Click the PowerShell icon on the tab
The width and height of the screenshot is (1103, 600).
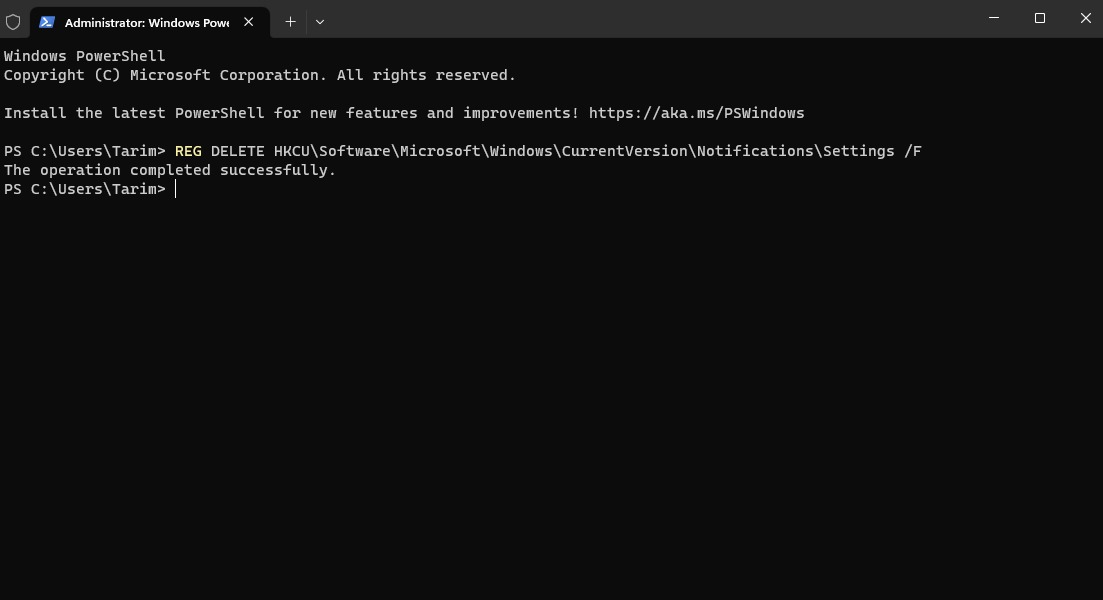pyautogui.click(x=47, y=21)
